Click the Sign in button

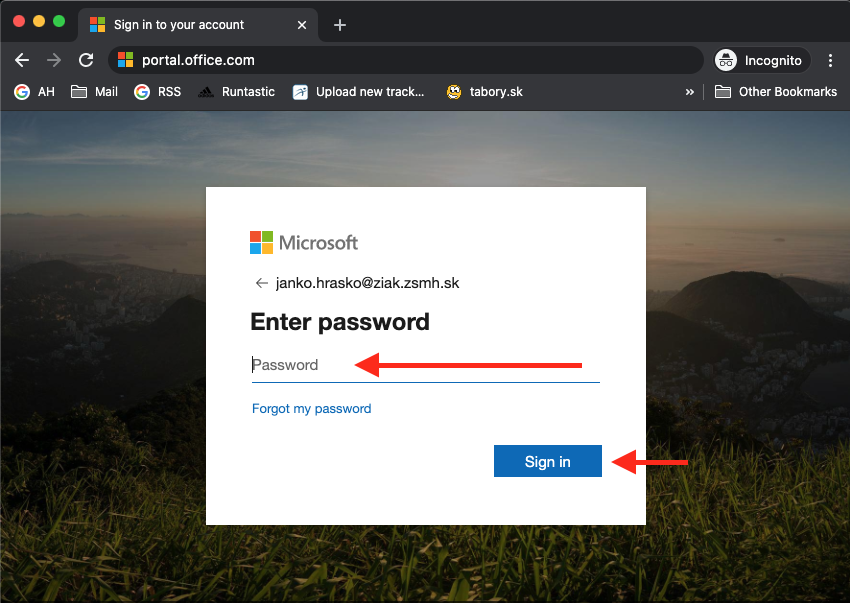point(548,461)
